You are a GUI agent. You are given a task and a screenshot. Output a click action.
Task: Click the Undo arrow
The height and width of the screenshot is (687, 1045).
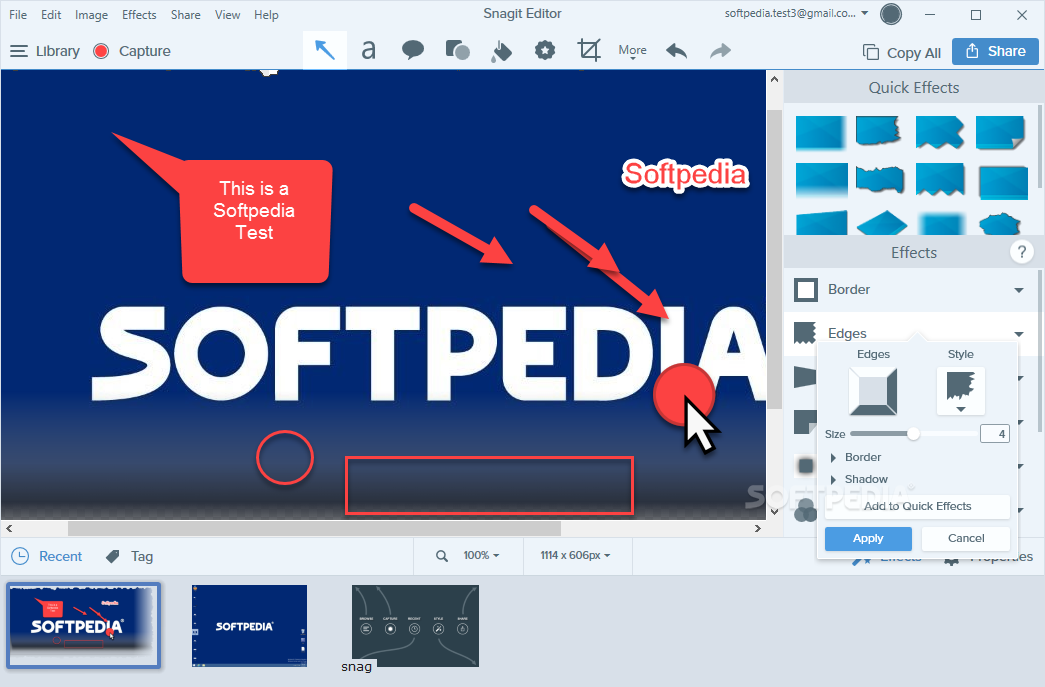click(x=676, y=51)
